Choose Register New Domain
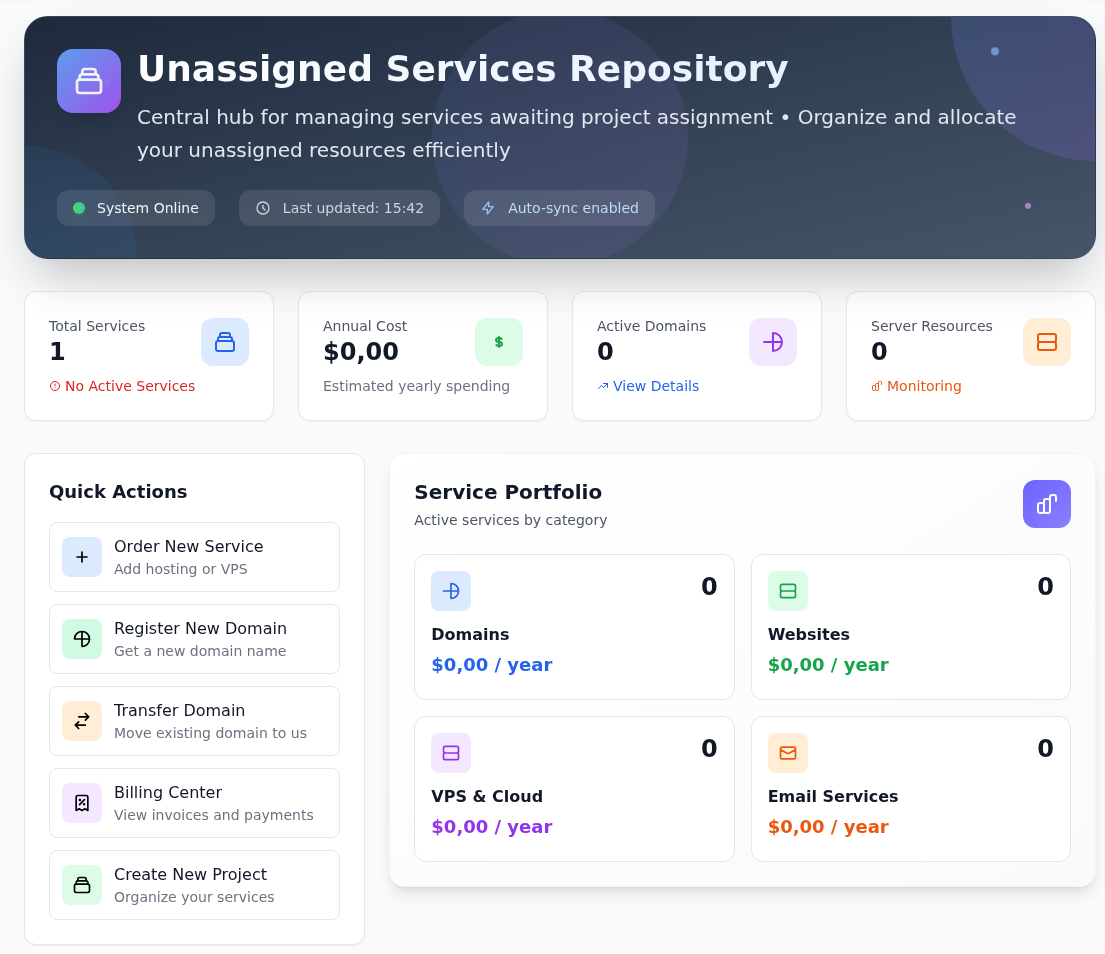This screenshot has width=1105, height=954. coord(195,639)
